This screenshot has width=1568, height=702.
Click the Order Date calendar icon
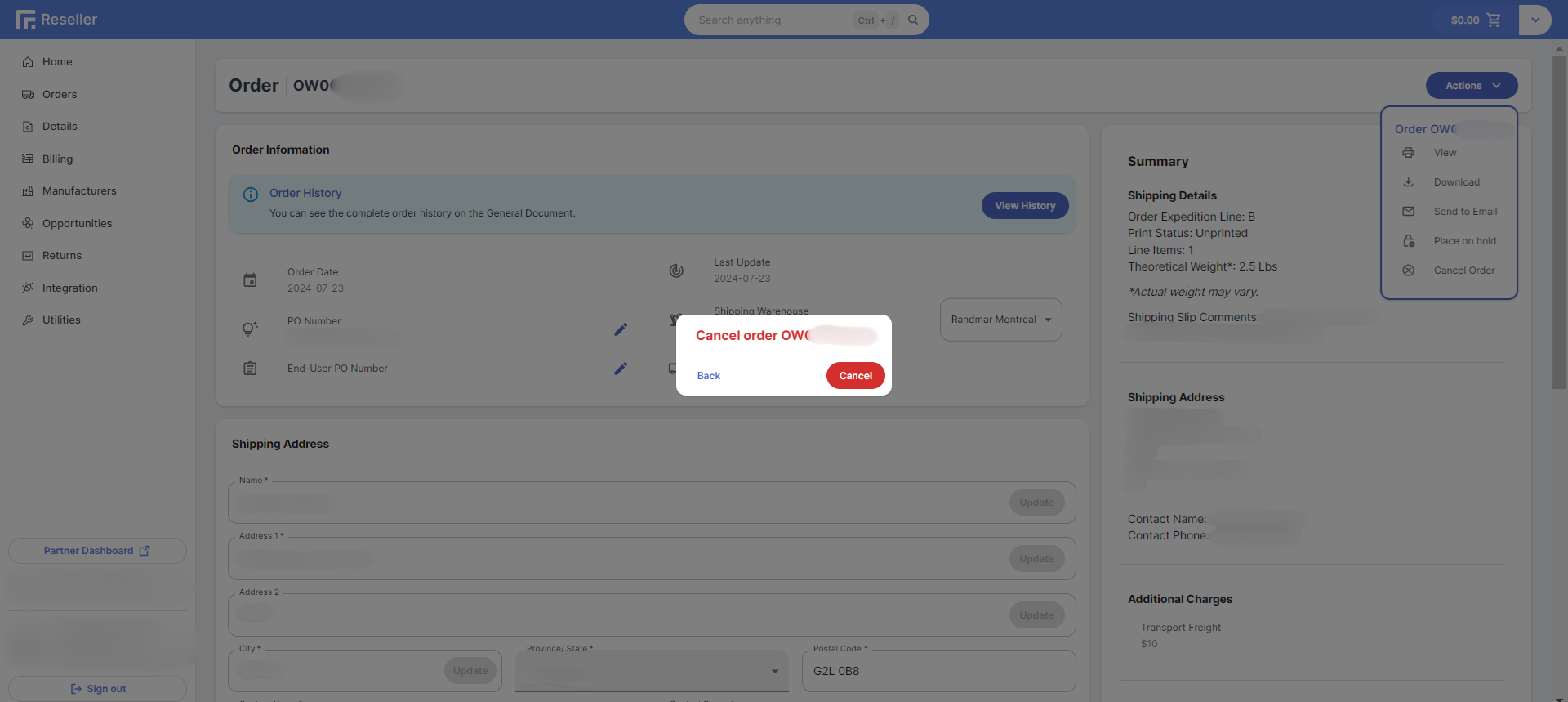[250, 280]
